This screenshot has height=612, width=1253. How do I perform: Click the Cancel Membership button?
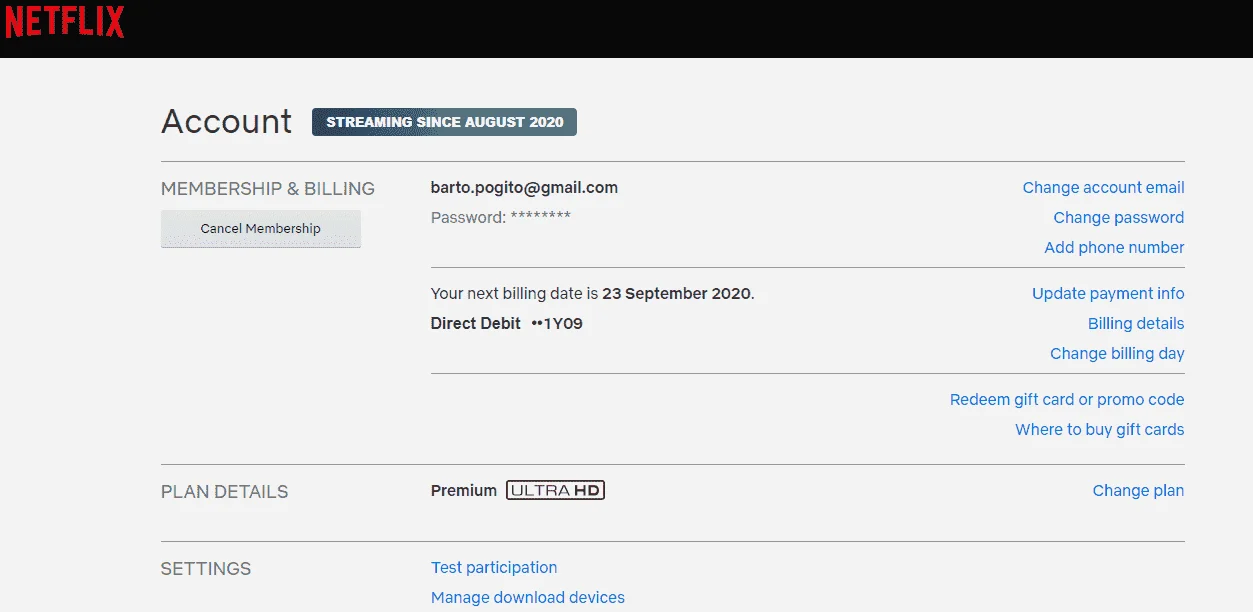[261, 229]
